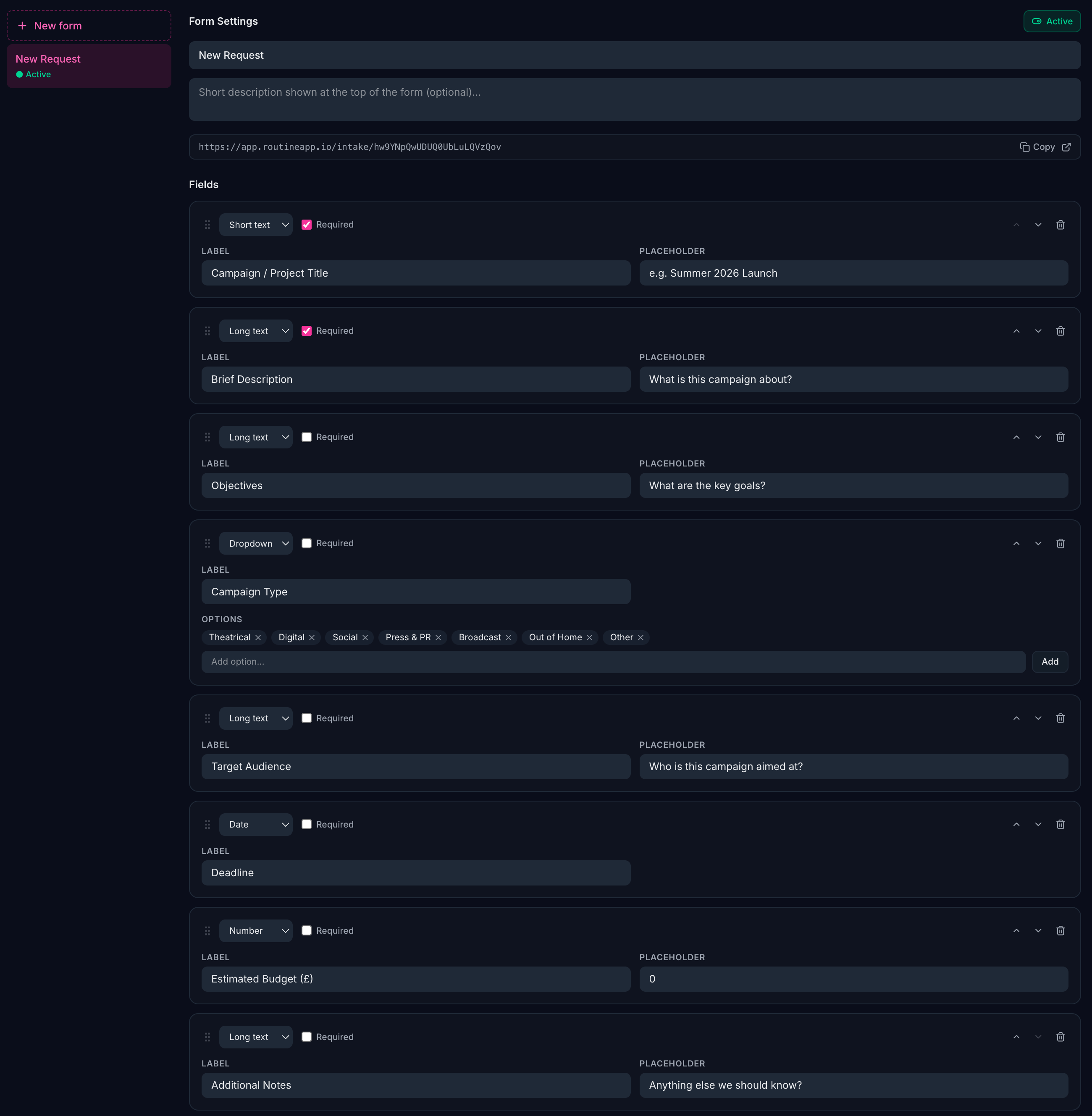1092x1116 pixels.
Task: Click the short description text area
Action: (634, 99)
